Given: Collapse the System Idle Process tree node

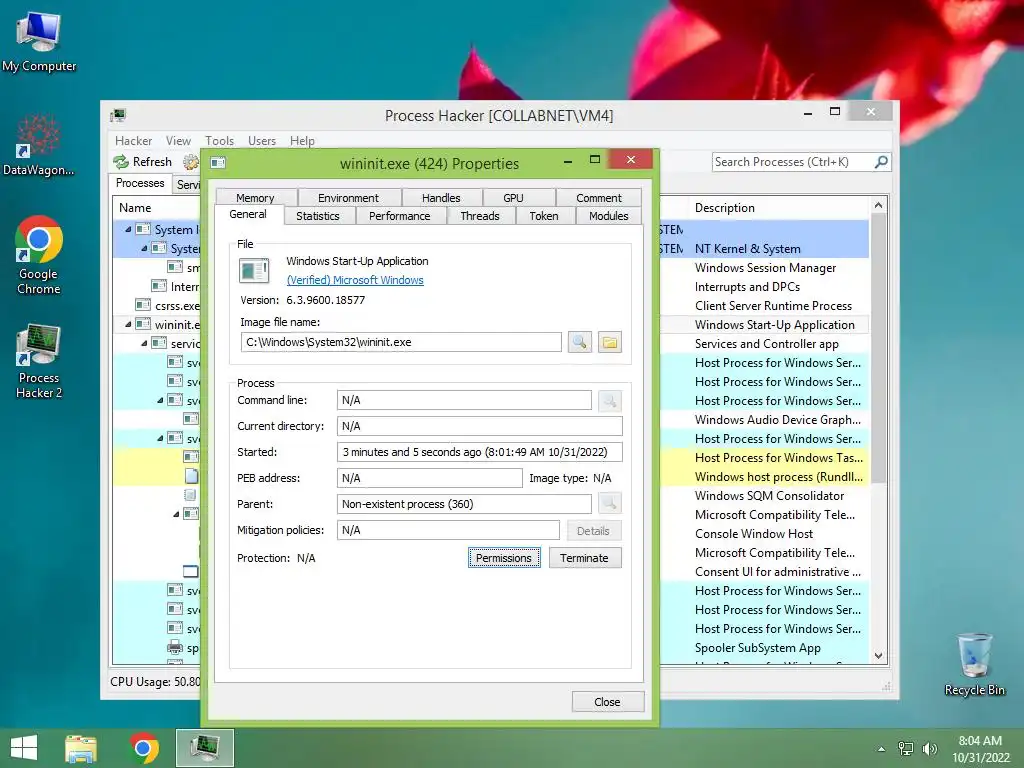Looking at the screenshot, I should click(x=128, y=229).
